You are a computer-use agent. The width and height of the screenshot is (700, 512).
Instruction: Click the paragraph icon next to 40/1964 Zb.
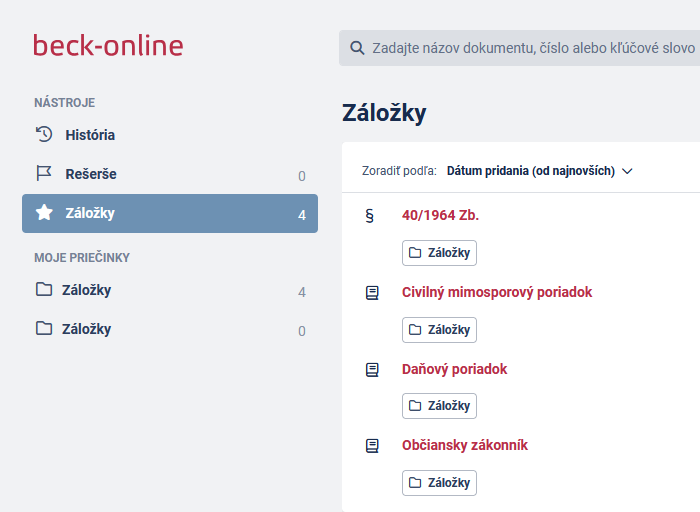[370, 216]
